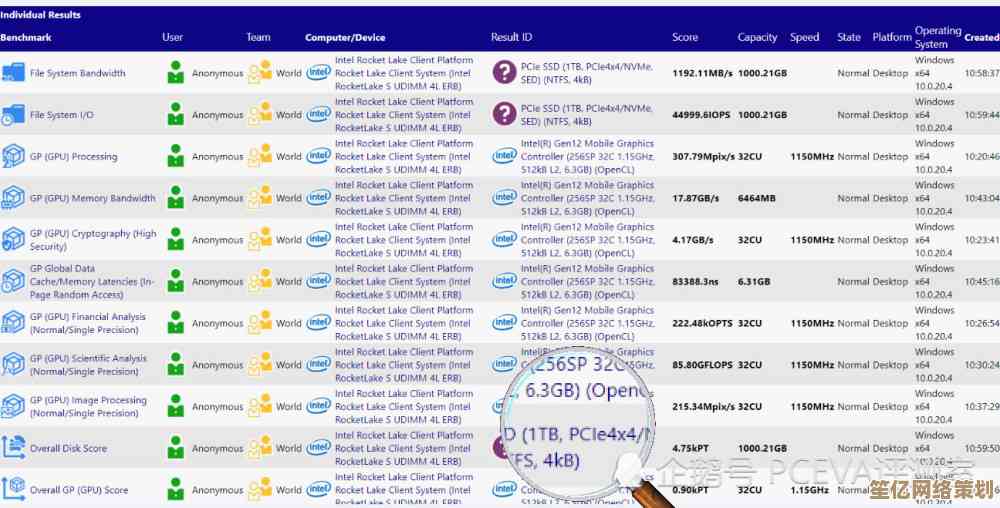Screen dimensions: 1000x508
Task: Click the green Anonymous user icon in first row
Action: pyautogui.click(x=176, y=73)
